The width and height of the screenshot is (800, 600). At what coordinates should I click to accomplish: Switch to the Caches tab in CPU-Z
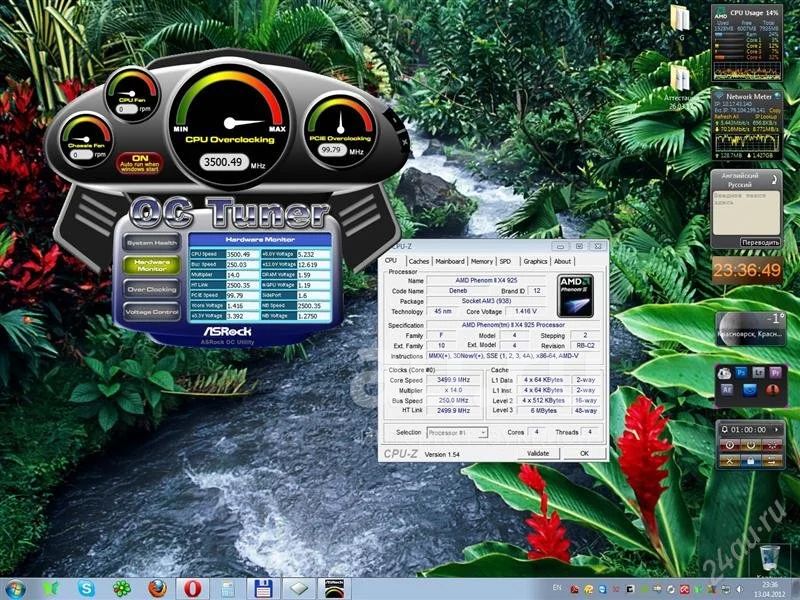click(419, 261)
